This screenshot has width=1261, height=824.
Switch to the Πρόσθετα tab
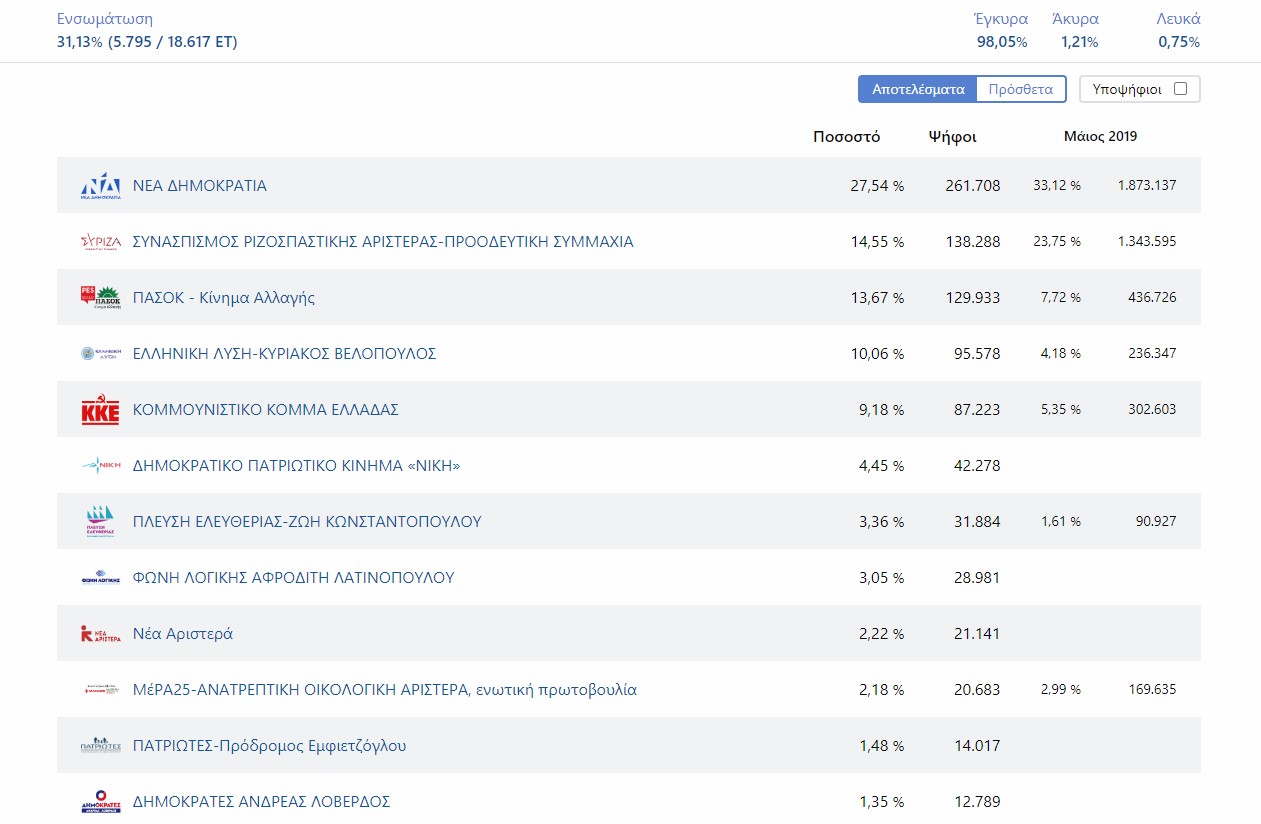[x=1020, y=89]
